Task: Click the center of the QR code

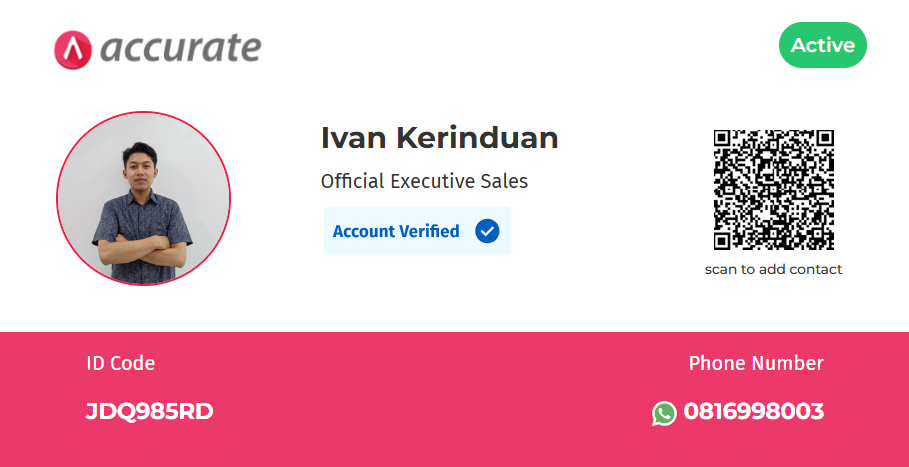Action: (x=773, y=189)
